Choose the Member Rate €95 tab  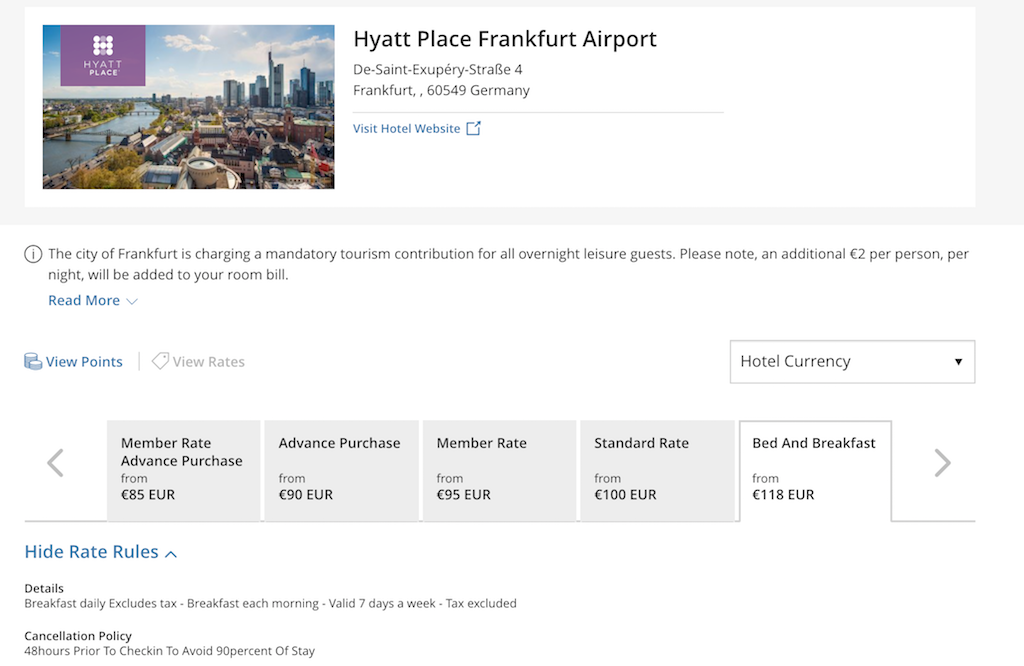coord(499,470)
